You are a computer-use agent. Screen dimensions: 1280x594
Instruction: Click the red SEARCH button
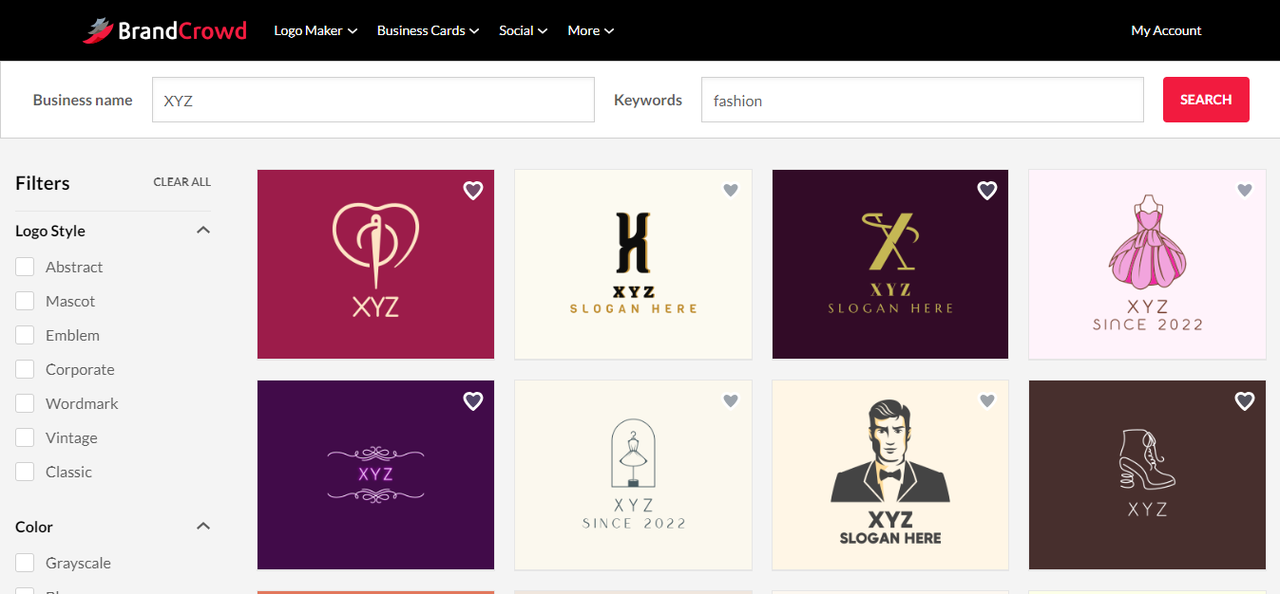click(1206, 100)
